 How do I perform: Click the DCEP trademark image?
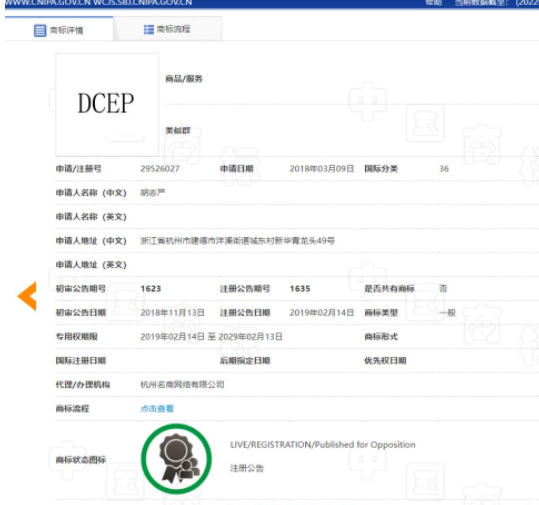point(107,105)
